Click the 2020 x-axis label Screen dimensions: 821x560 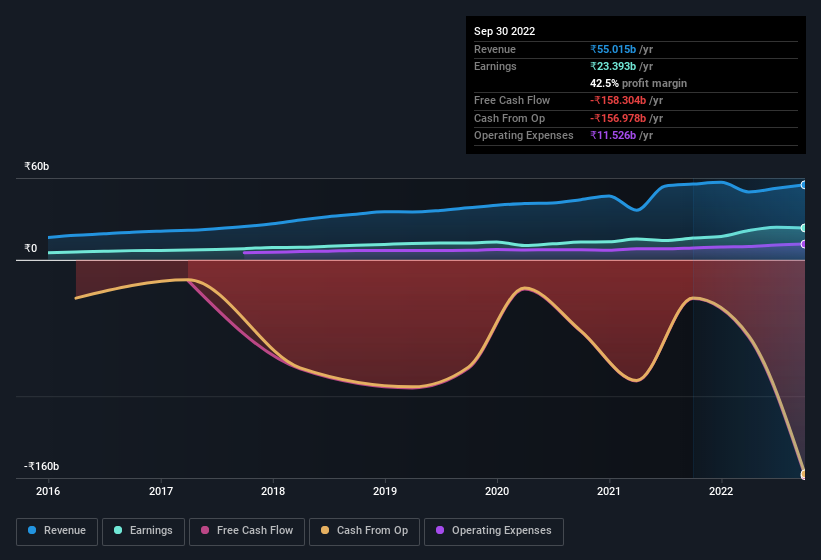pos(497,491)
